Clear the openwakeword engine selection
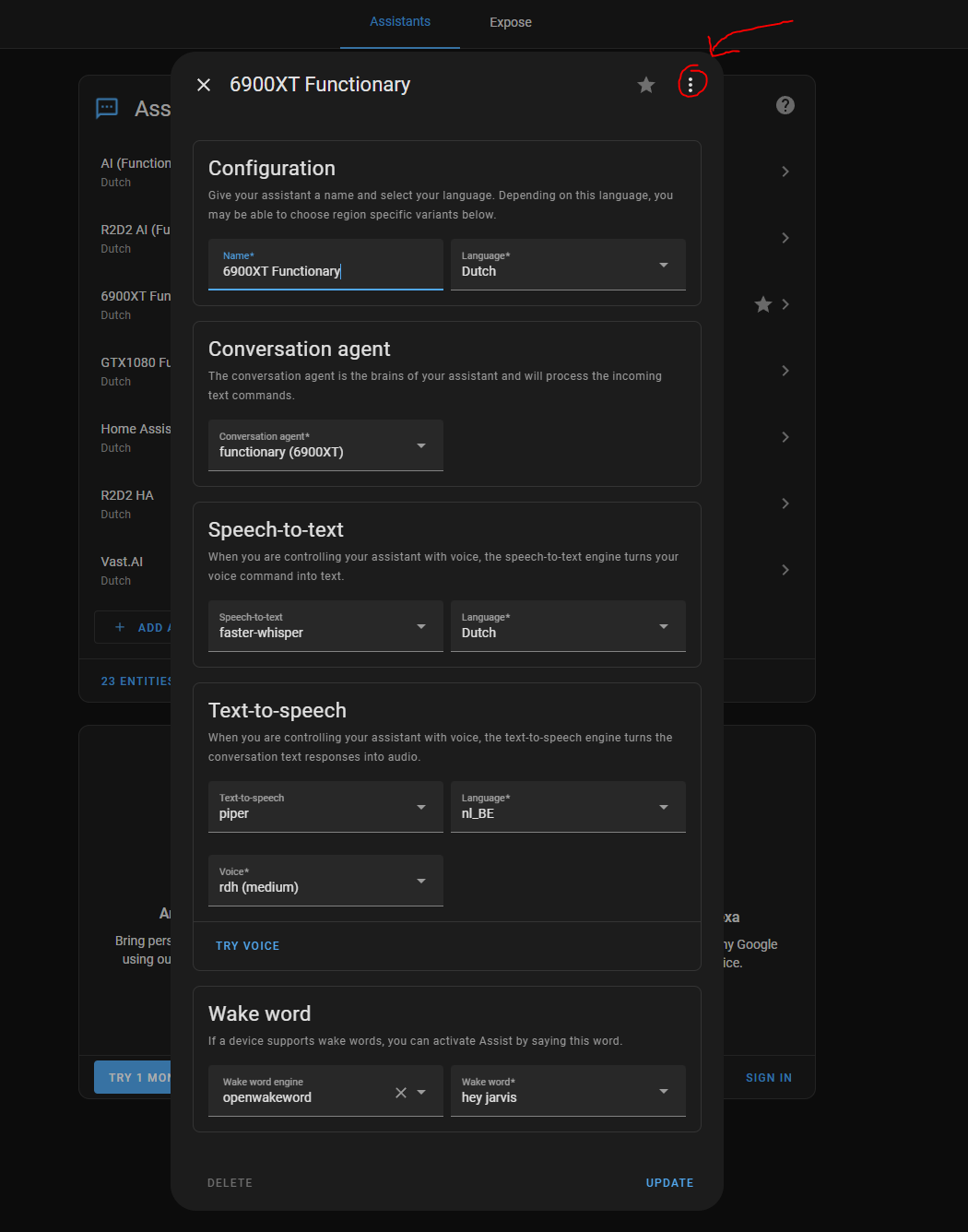Screen dimensions: 968x1232 (401, 1092)
